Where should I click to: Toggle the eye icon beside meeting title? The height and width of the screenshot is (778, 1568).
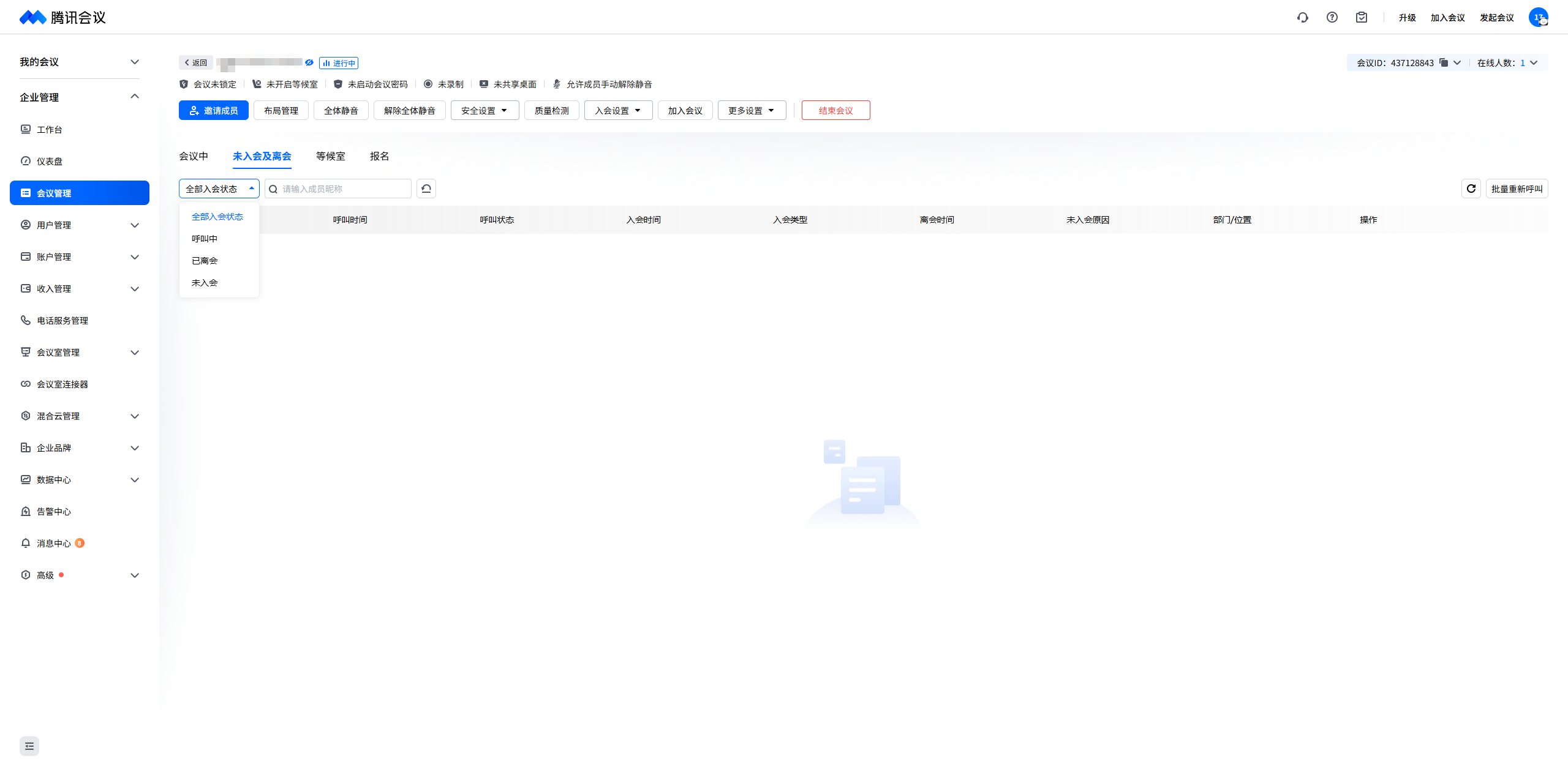[x=309, y=62]
